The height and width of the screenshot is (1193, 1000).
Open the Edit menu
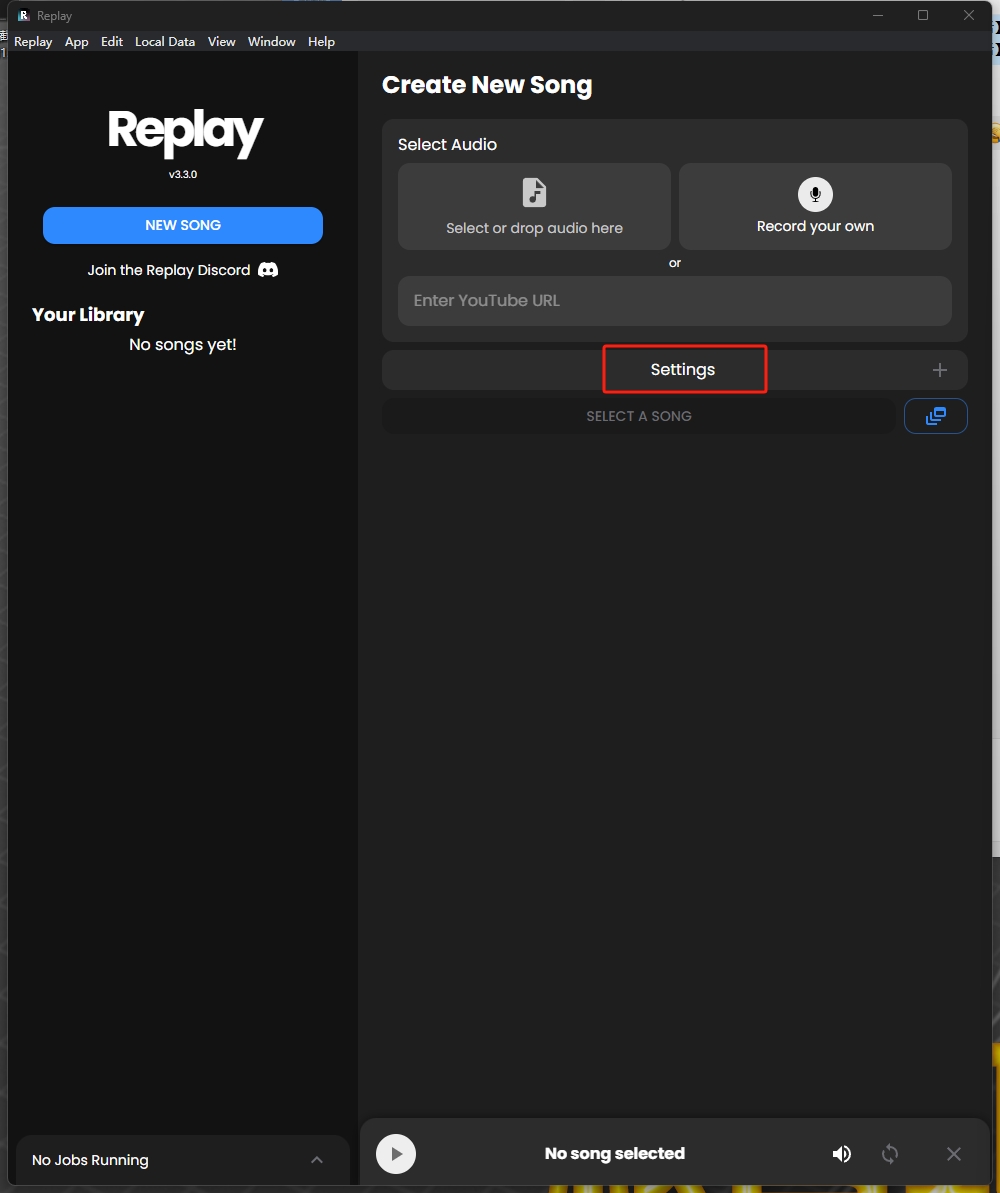tap(112, 42)
